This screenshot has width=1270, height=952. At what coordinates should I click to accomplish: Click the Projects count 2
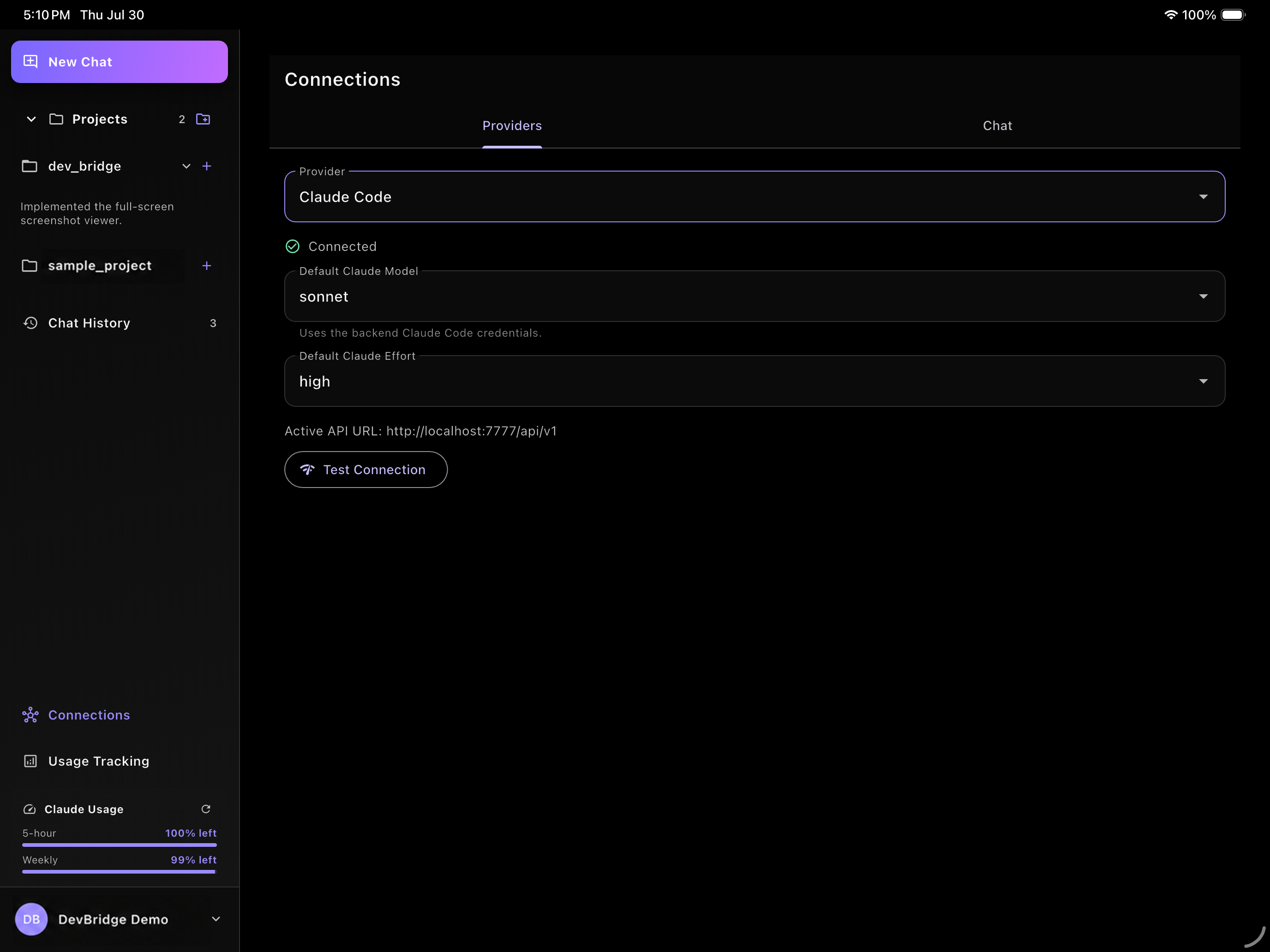pyautogui.click(x=181, y=119)
